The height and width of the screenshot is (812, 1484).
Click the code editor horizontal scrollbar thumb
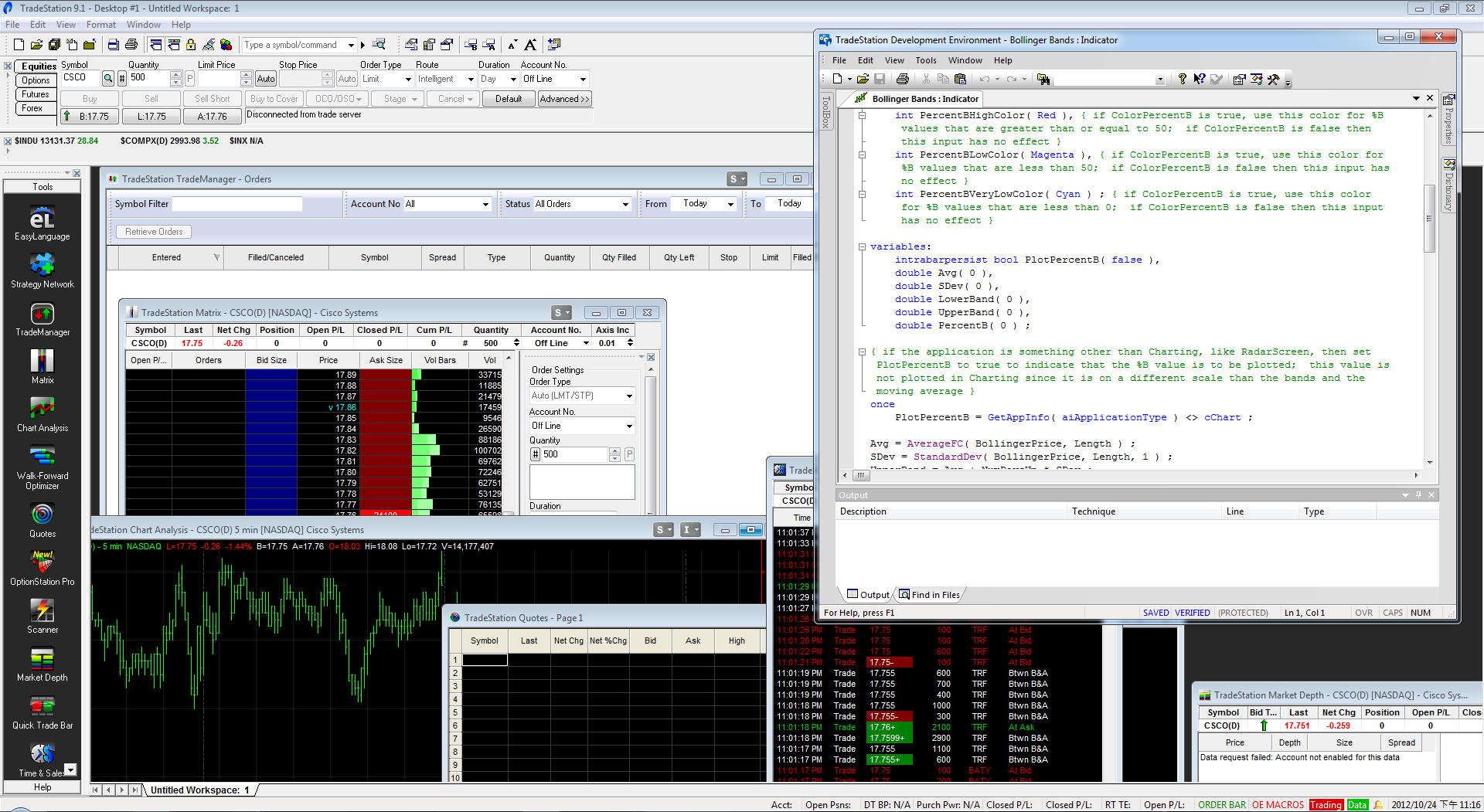[861, 475]
